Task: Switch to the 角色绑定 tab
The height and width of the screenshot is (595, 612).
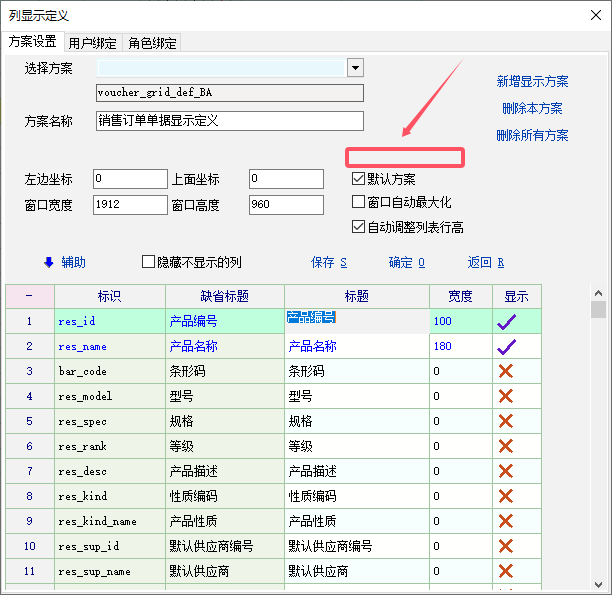Action: (x=152, y=43)
